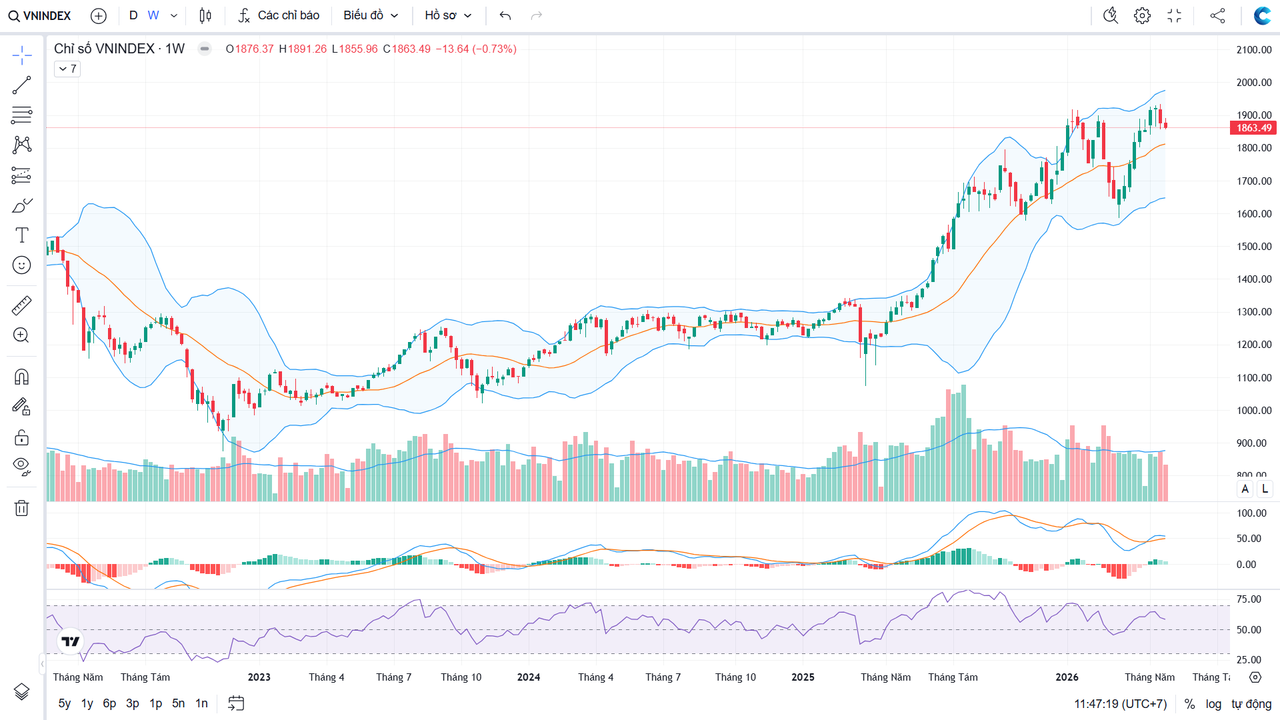
Task: Select the 5n time range
Action: pyautogui.click(x=178, y=703)
